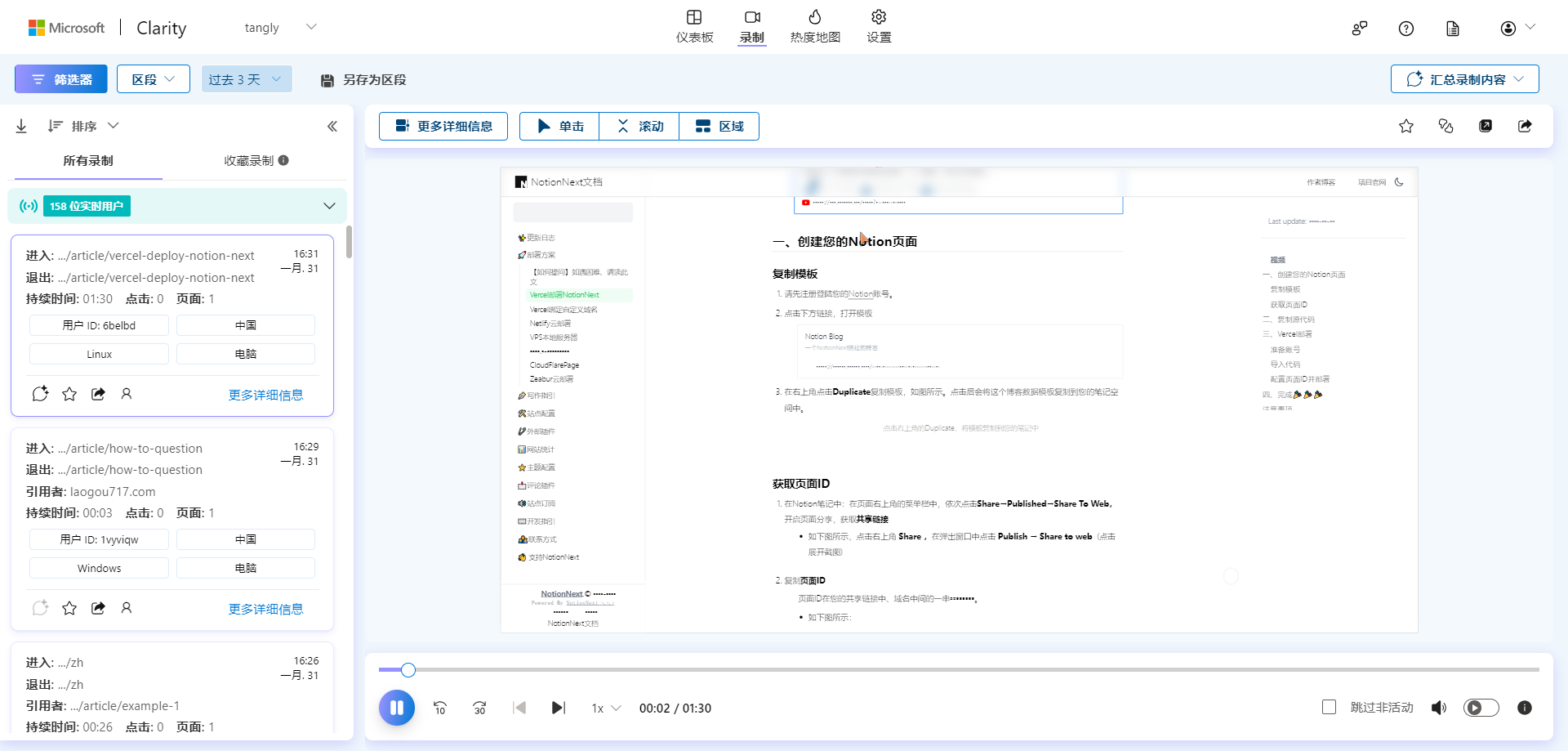
Task: Click the summarize icon on the how-to-question card
Action: pyautogui.click(x=40, y=608)
